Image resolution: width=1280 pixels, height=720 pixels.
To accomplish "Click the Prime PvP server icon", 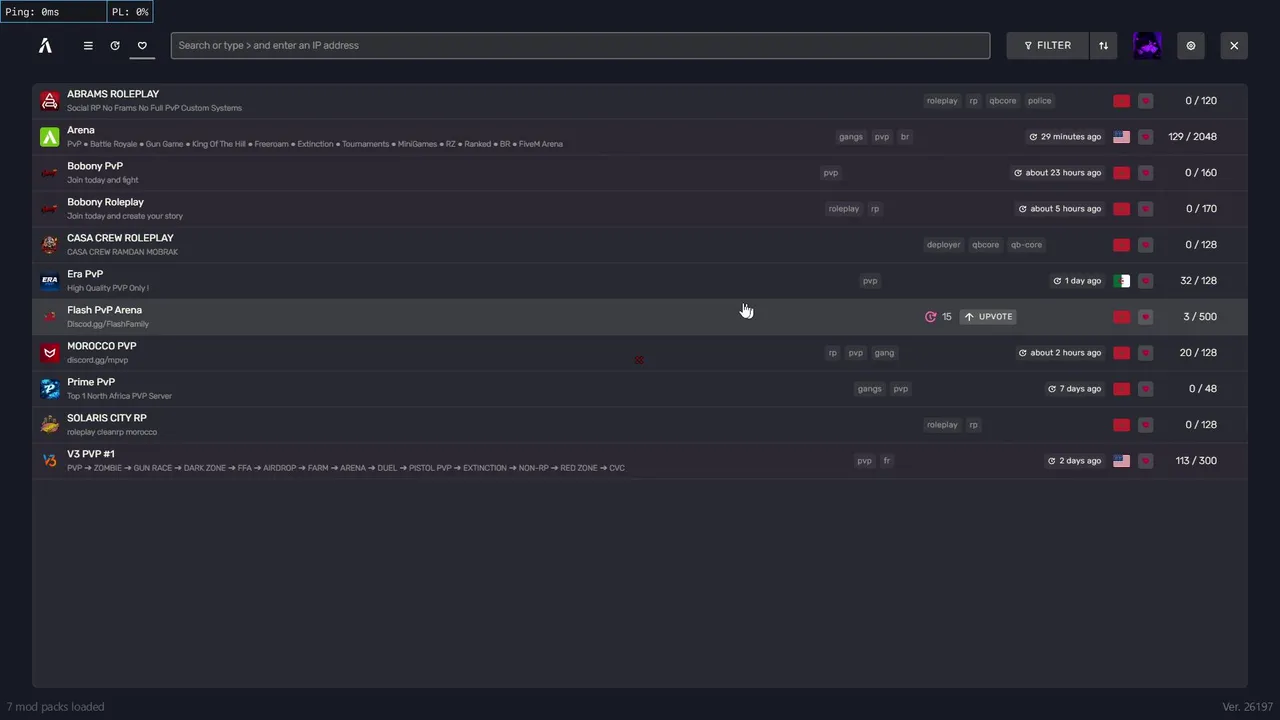I will (49, 388).
